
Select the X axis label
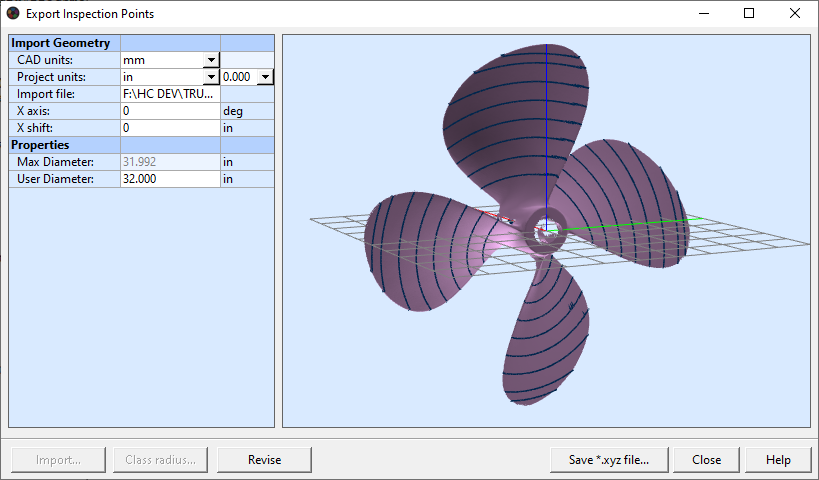[33, 111]
